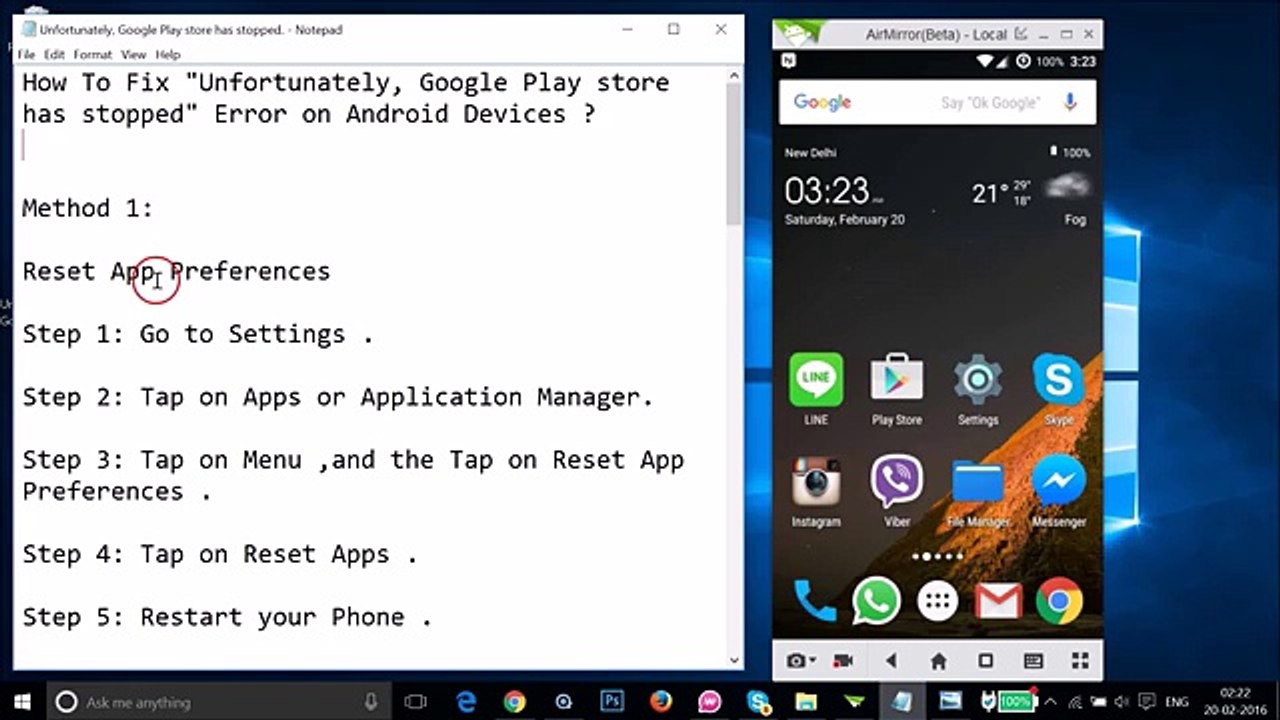Click the Notepad scrollbar up arrow
Image resolution: width=1280 pixels, height=720 pixels.
point(734,74)
